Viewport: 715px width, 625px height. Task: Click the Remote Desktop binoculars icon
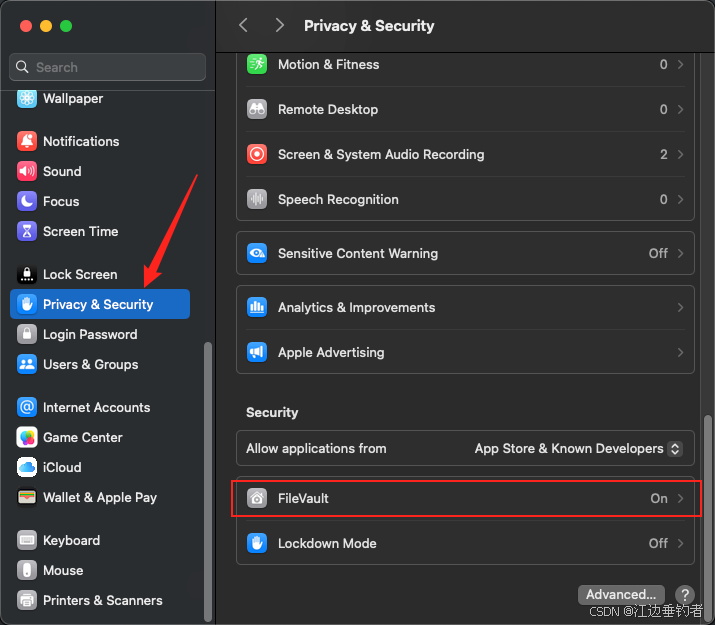[257, 109]
